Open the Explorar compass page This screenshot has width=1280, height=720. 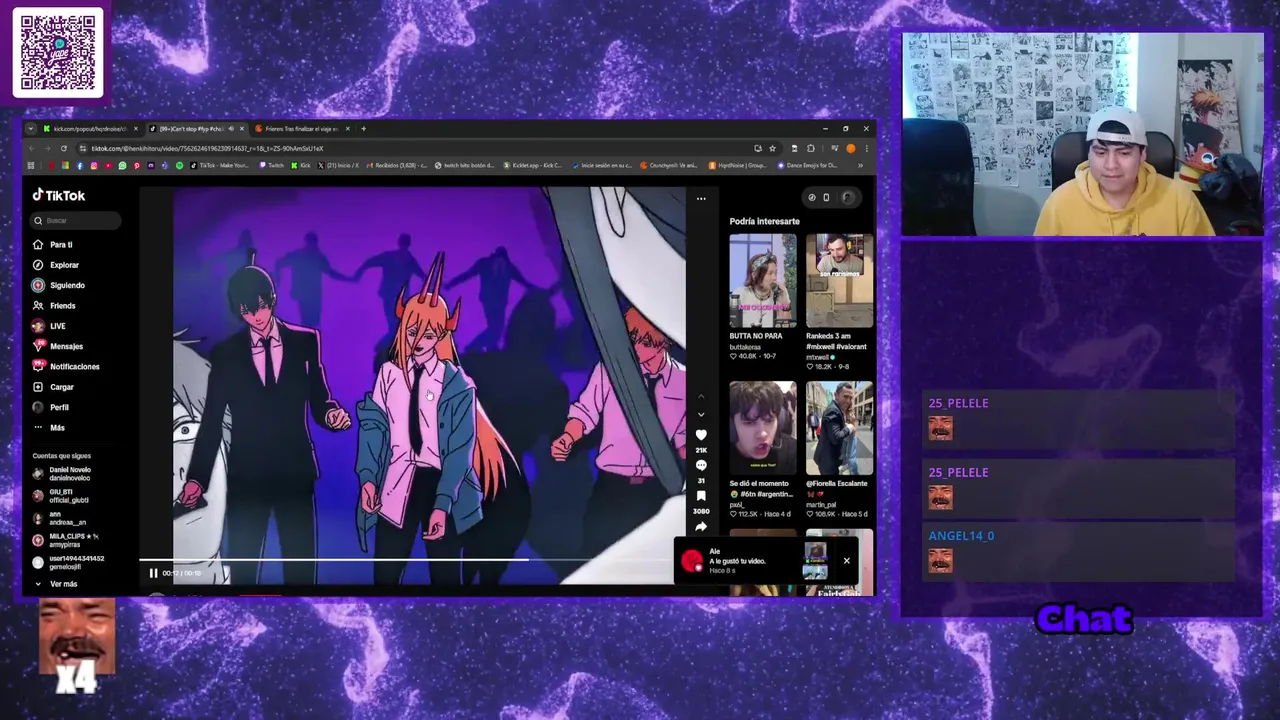coord(55,265)
